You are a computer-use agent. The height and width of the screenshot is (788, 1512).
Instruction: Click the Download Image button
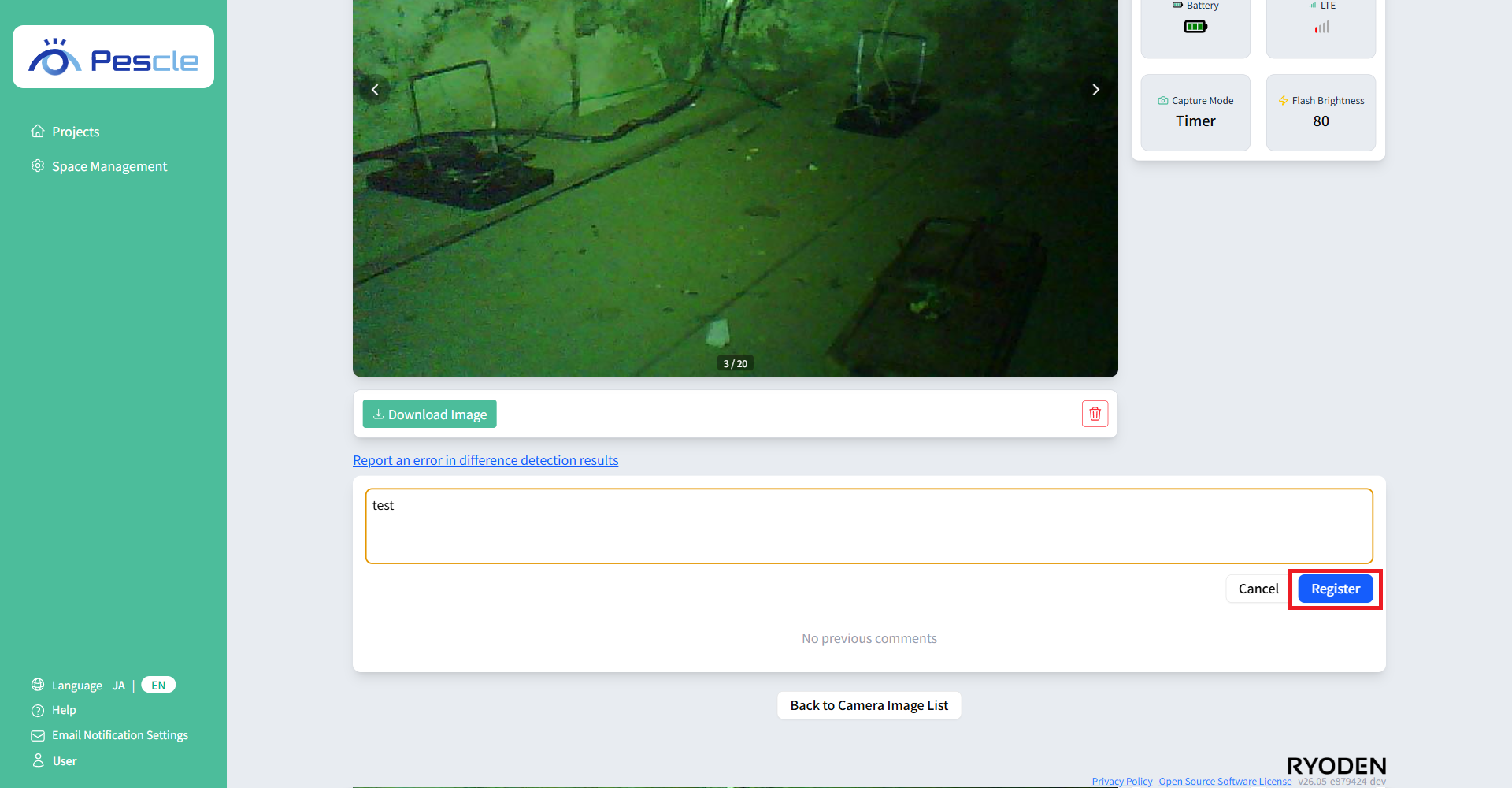coord(429,414)
